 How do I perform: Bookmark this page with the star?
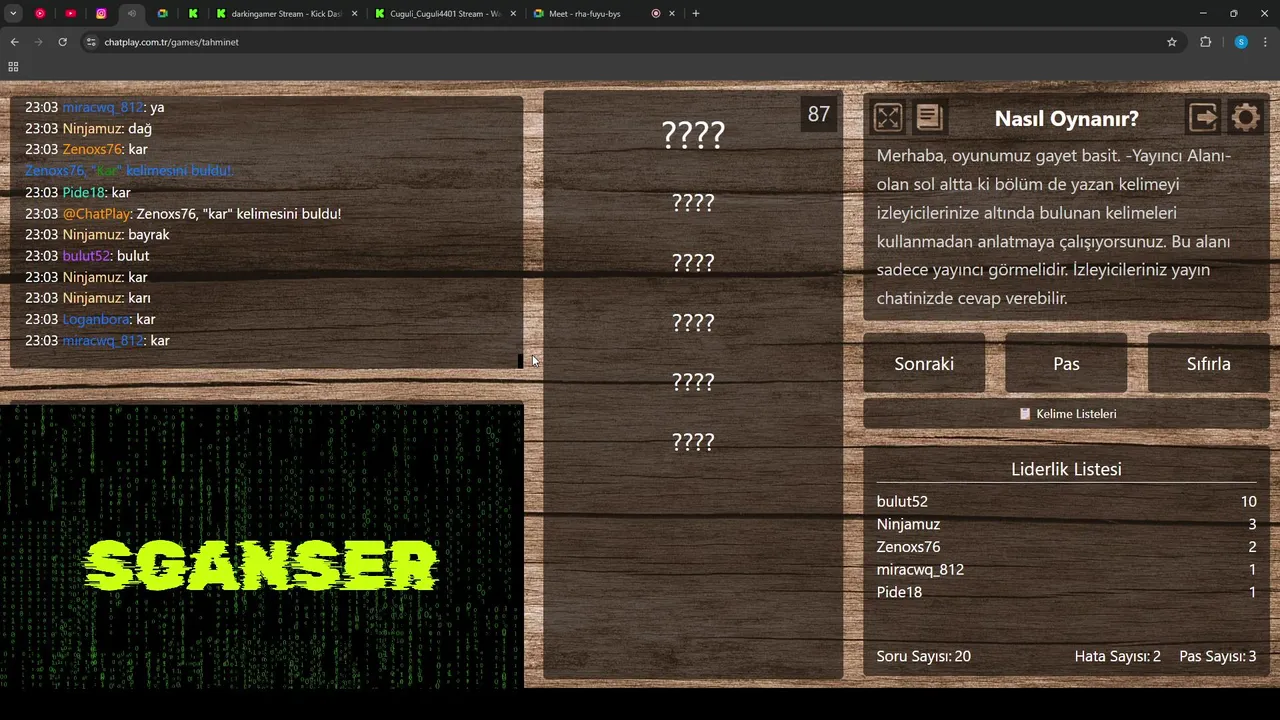click(x=1172, y=42)
